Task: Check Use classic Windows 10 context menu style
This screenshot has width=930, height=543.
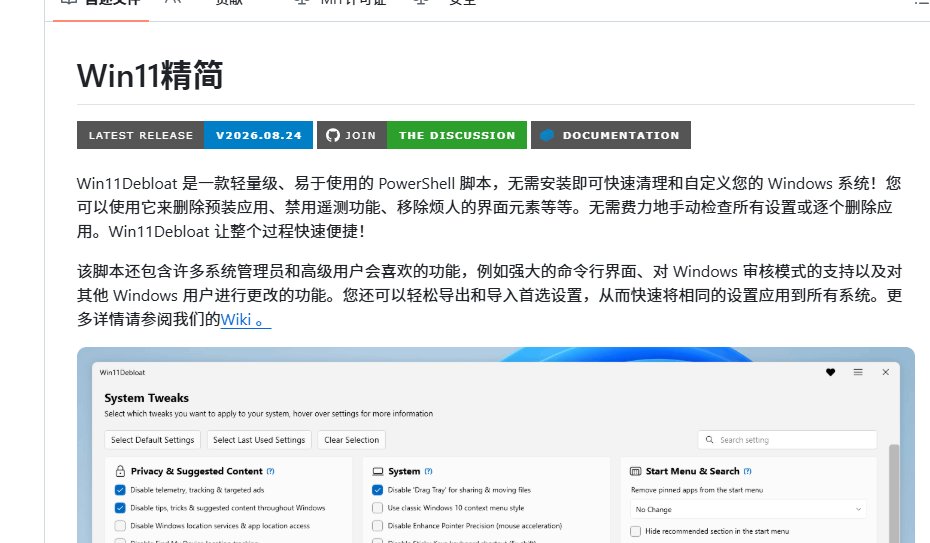Action: pos(377,507)
